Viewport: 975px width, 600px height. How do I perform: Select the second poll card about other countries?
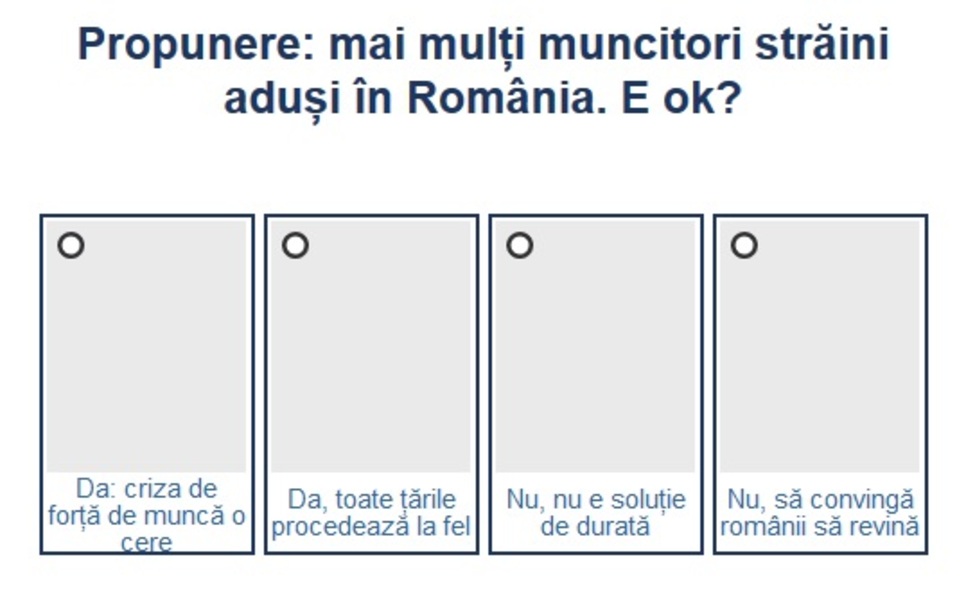[371, 384]
